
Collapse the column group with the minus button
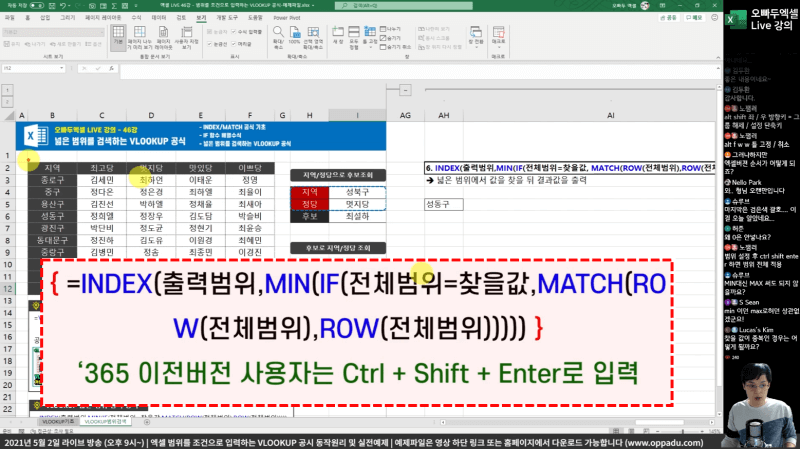pyautogui.click(x=405, y=90)
